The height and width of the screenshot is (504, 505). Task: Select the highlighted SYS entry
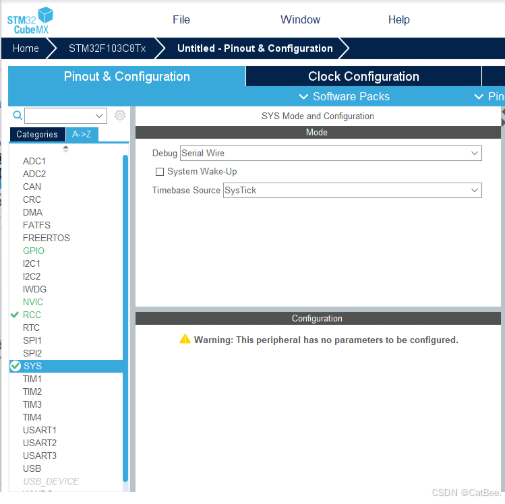tap(66, 366)
